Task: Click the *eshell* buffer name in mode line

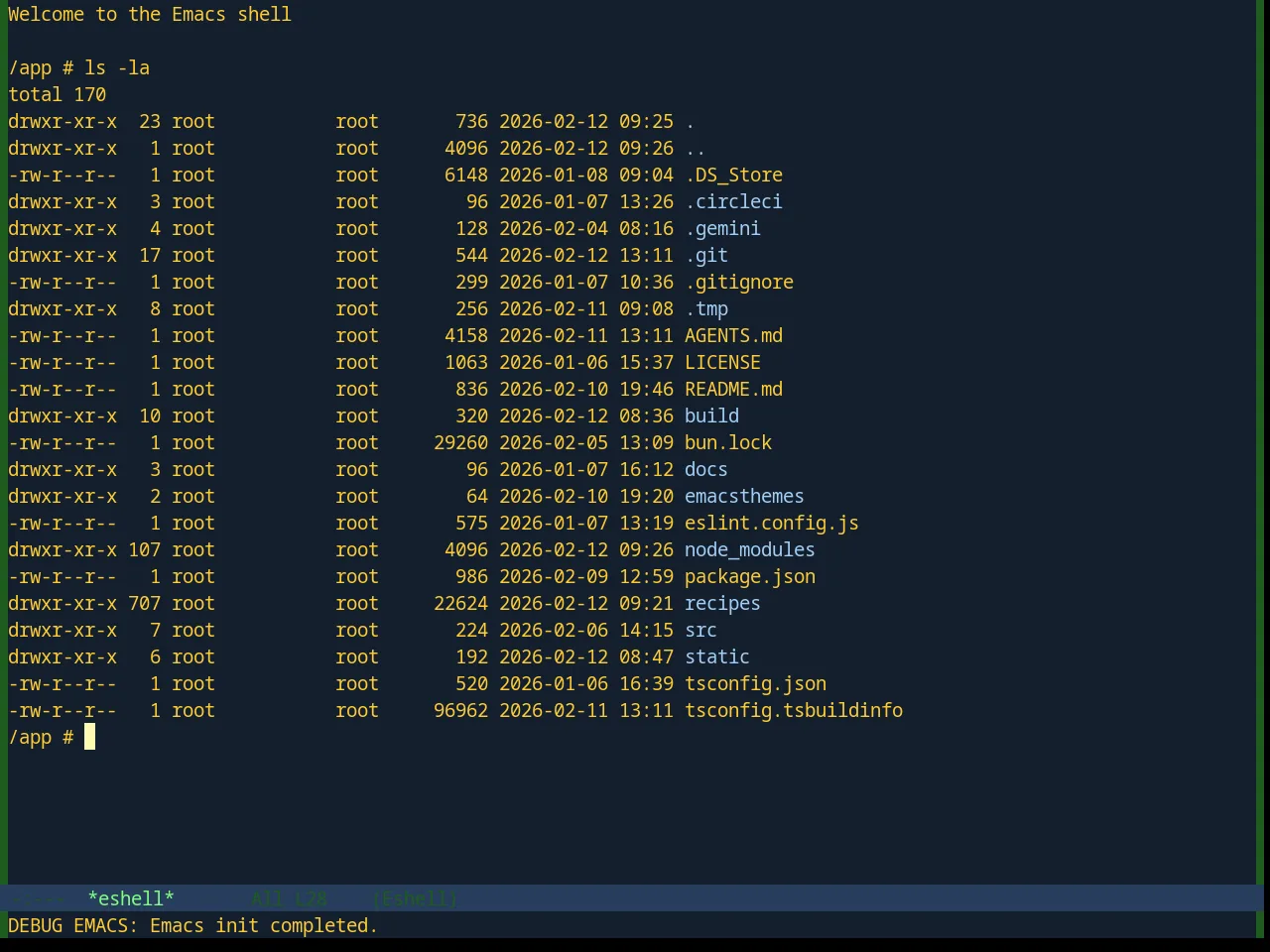Action: point(131,898)
